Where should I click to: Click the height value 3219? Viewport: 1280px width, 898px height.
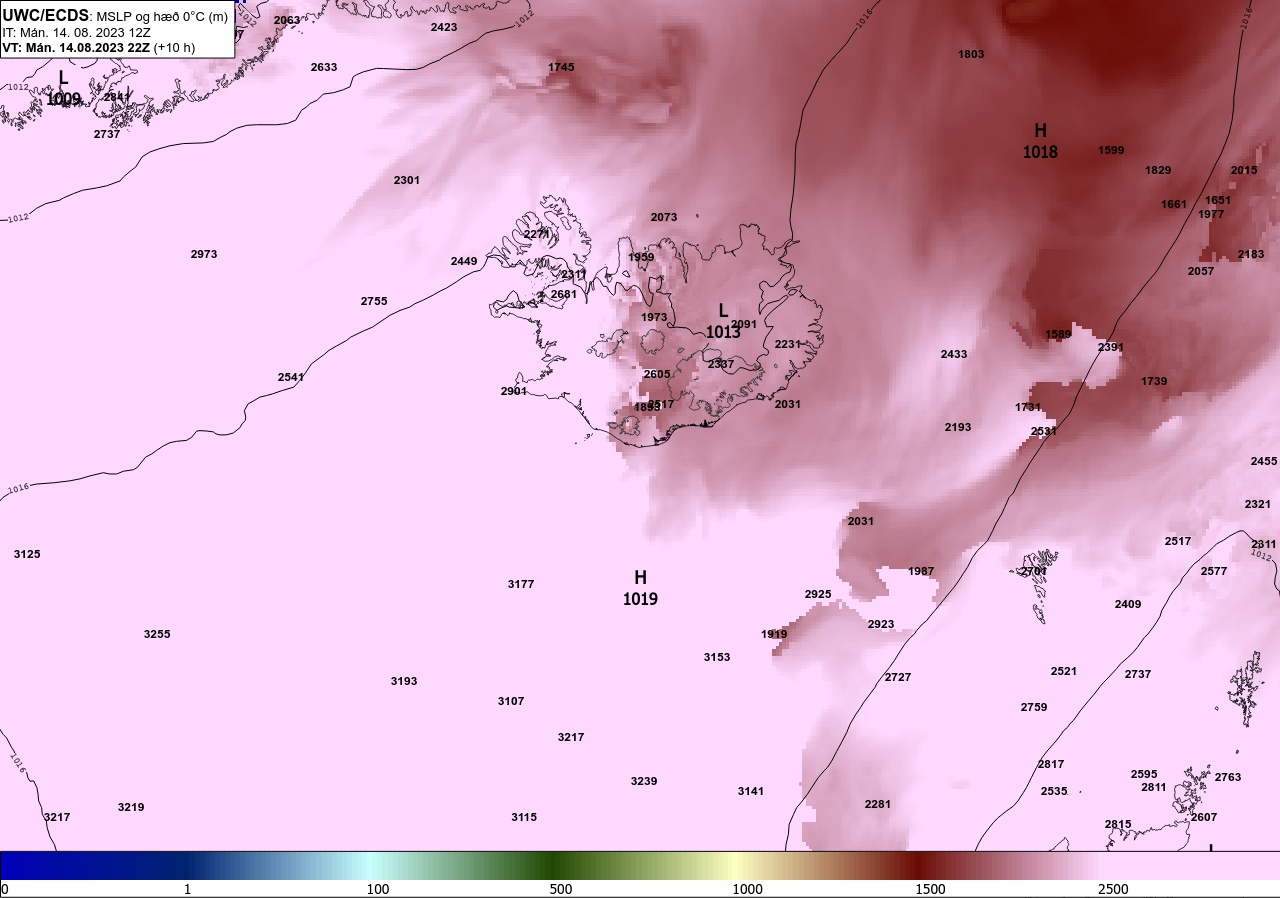(131, 807)
